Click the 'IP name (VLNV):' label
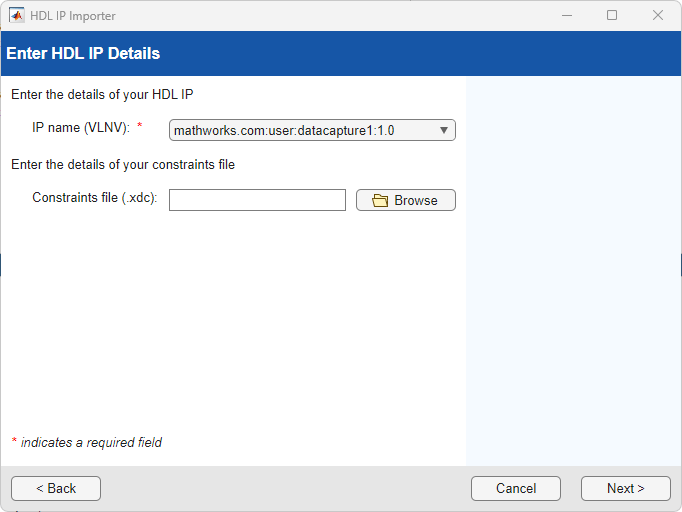Screen dimensions: 682x512 coord(81,128)
